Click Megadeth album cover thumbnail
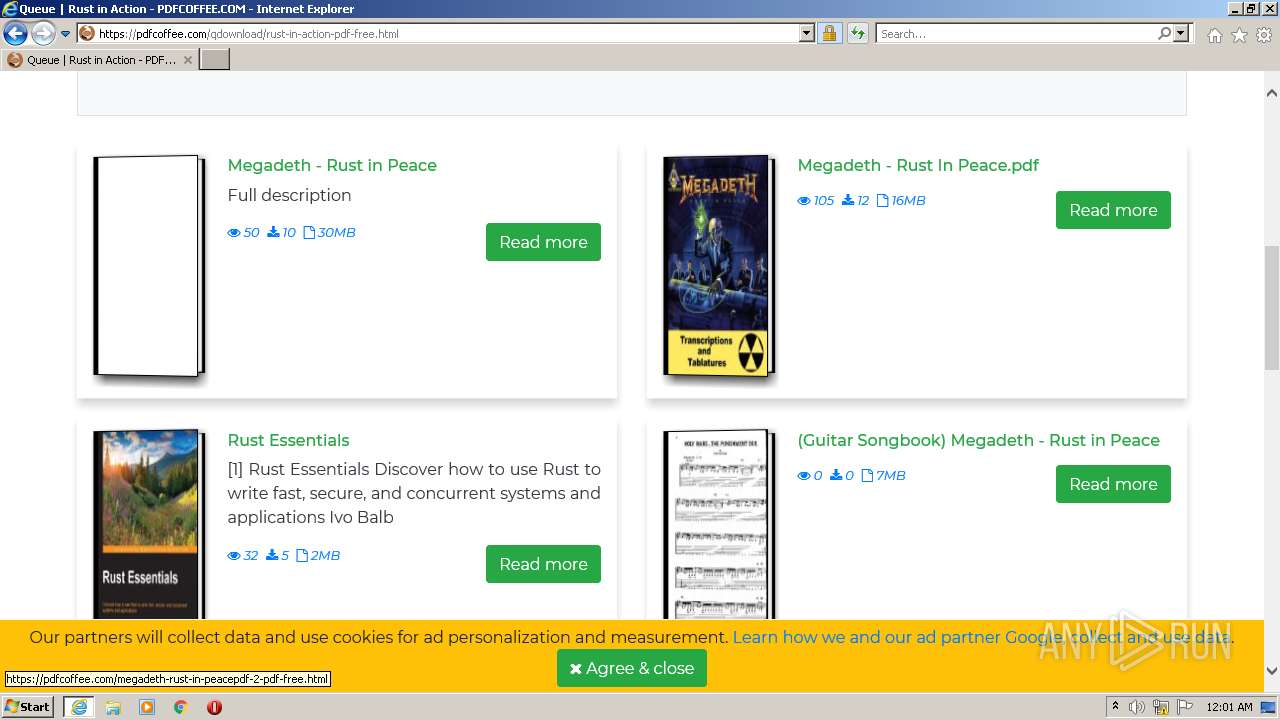This screenshot has height=720, width=1280. click(x=718, y=267)
